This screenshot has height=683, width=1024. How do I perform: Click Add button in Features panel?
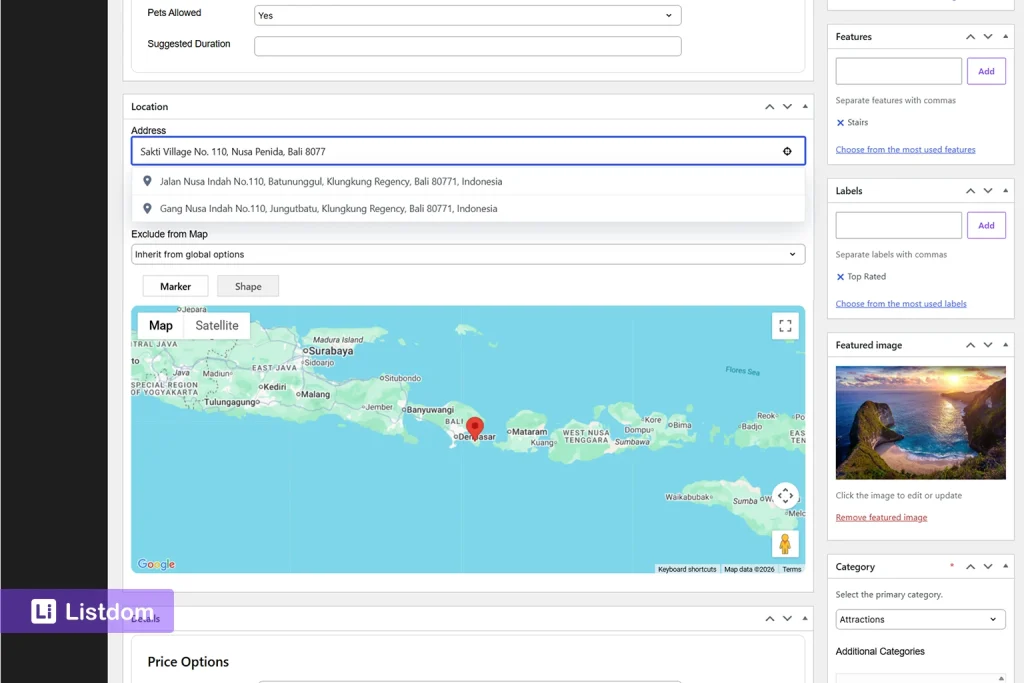click(x=986, y=71)
